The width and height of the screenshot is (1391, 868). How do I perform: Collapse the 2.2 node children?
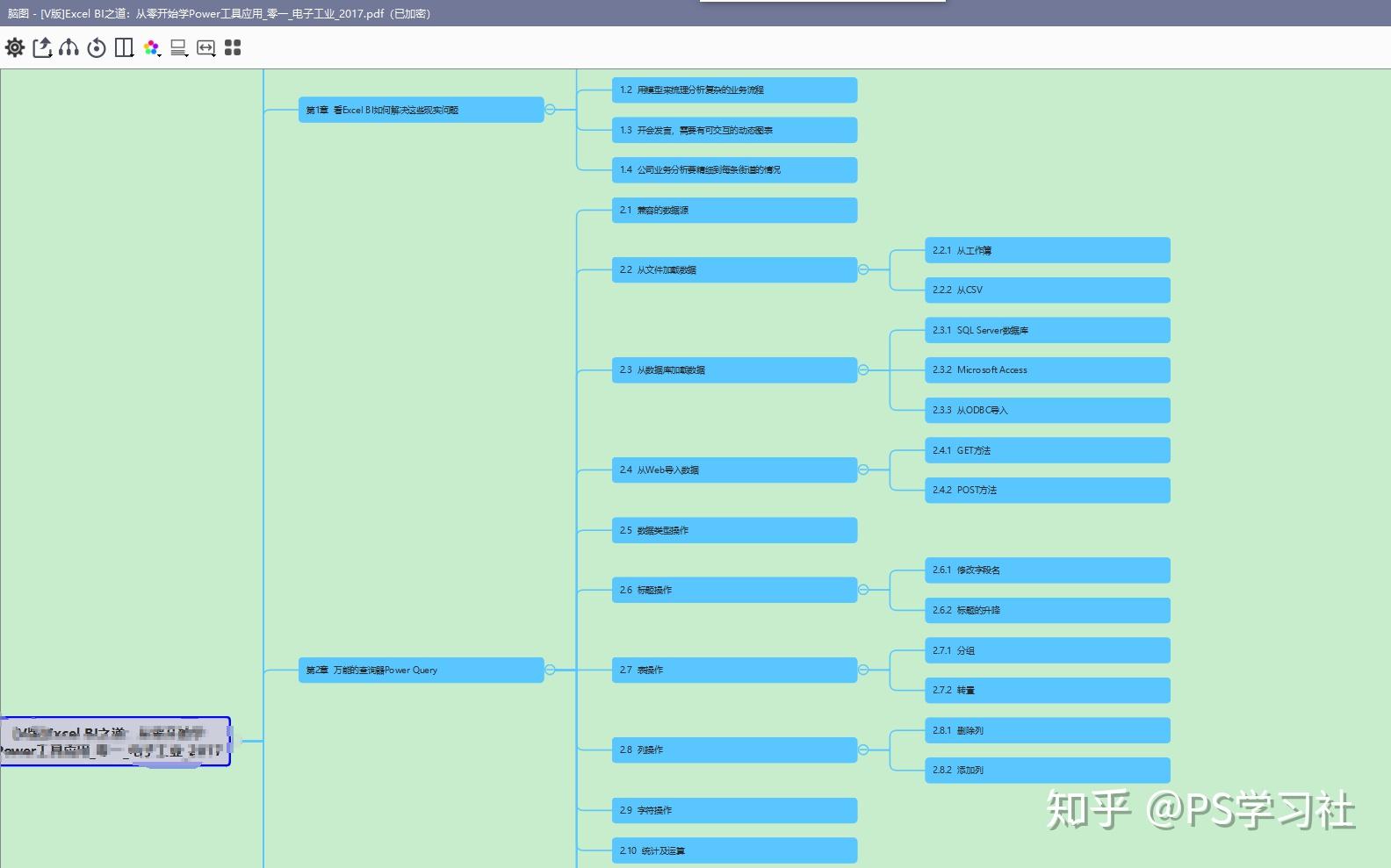[863, 269]
